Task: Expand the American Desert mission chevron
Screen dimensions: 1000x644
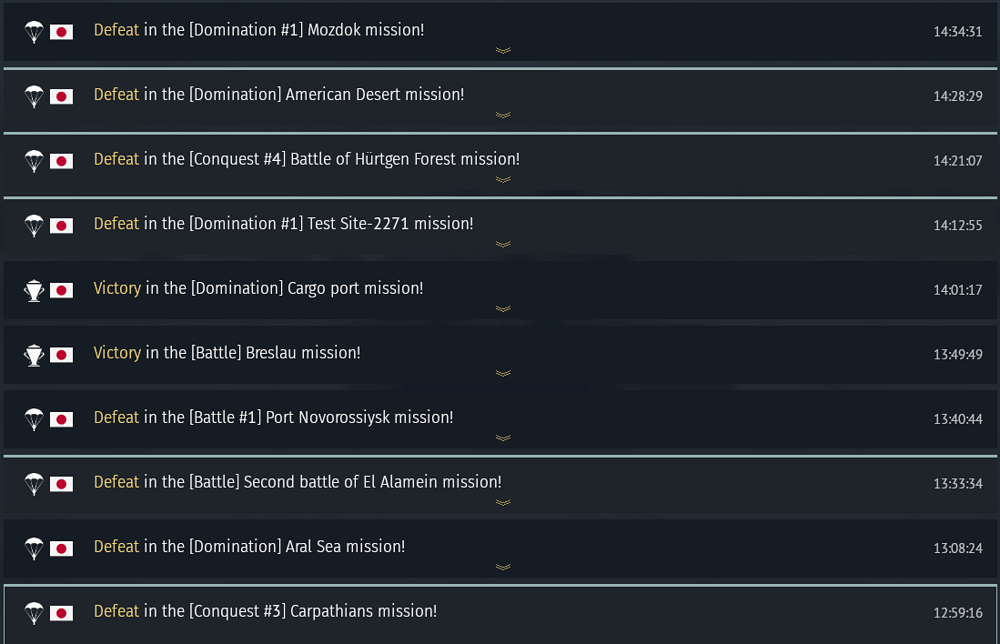Action: 503,115
